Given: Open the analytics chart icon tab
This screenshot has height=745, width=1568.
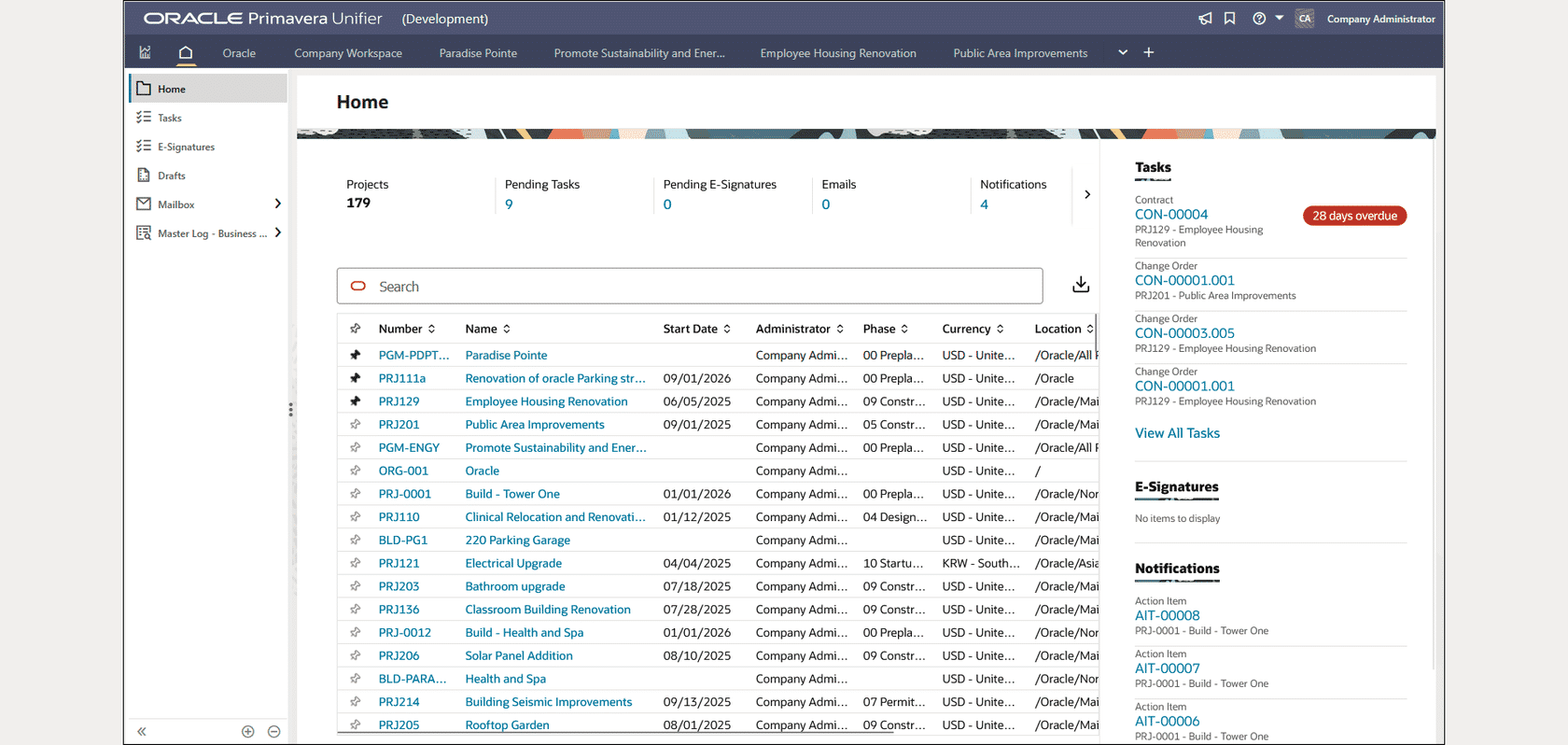Looking at the screenshot, I should [x=145, y=52].
